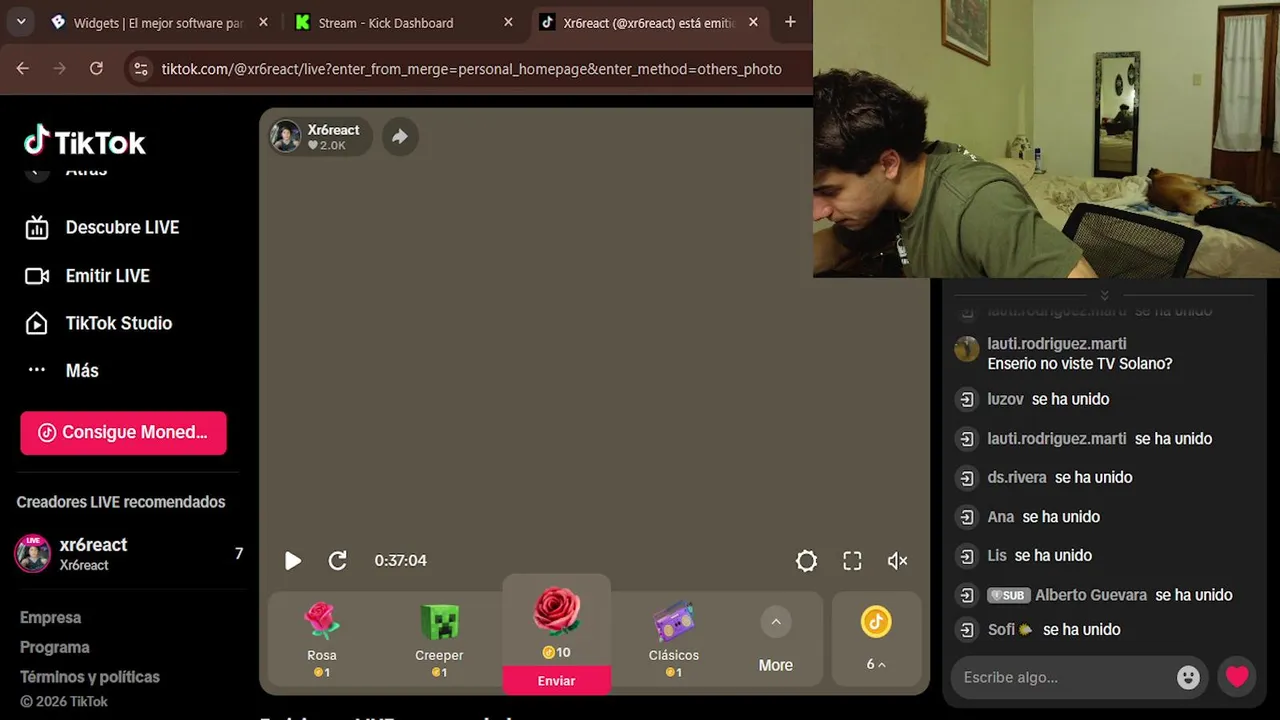
Task: Go forward in browser
Action: click(60, 69)
